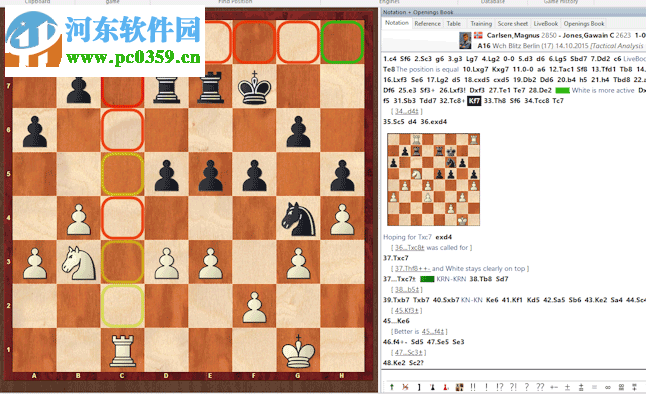
Task: Jump to move 26.Lxf3! in notation
Action: point(452,90)
